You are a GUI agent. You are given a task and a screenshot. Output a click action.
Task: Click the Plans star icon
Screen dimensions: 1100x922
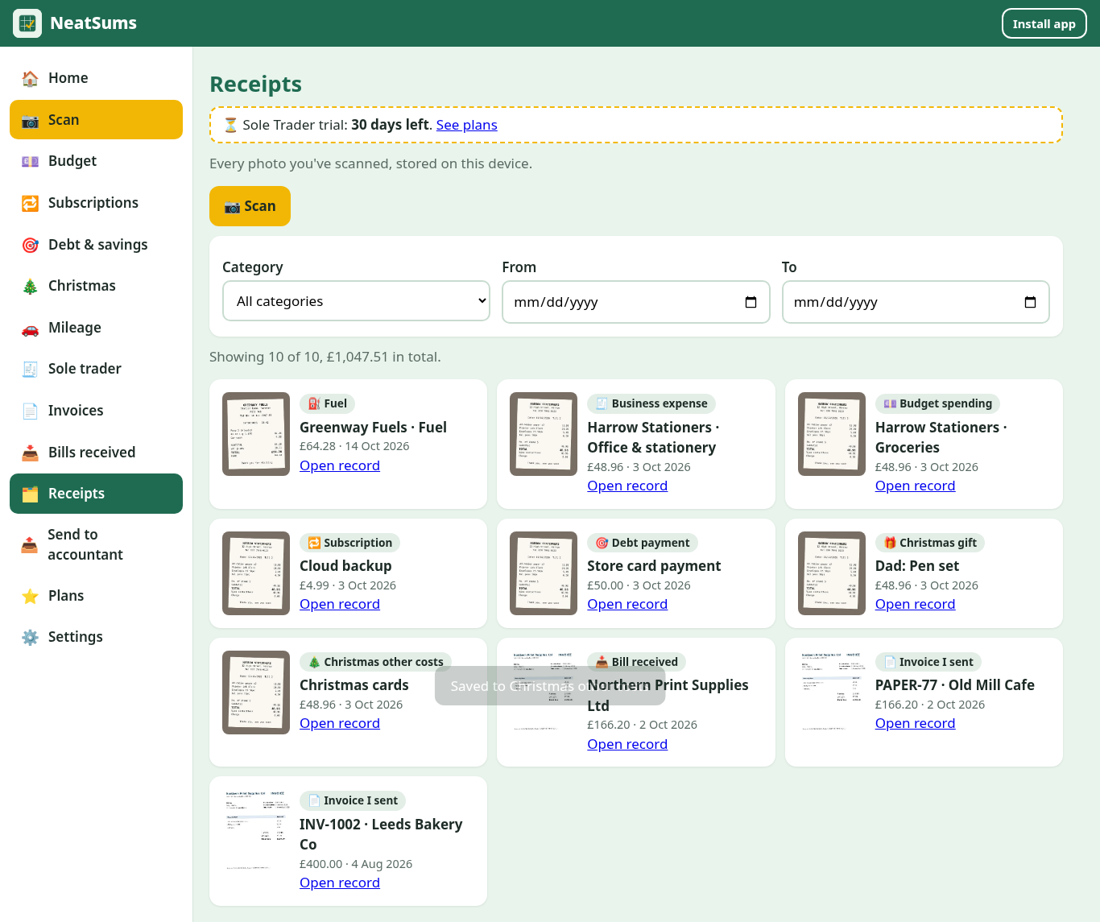coord(30,596)
